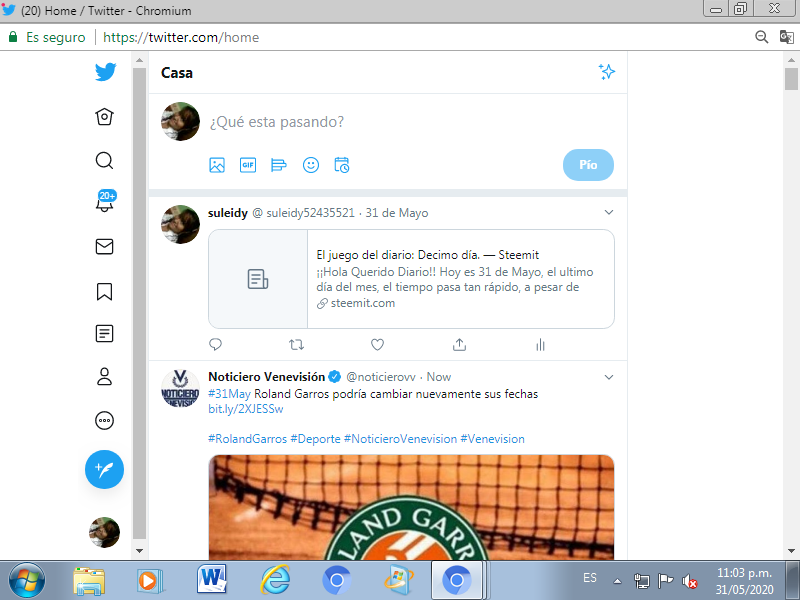The image size is (800, 600).
Task: Show hidden tray icons arrow
Action: 617,581
